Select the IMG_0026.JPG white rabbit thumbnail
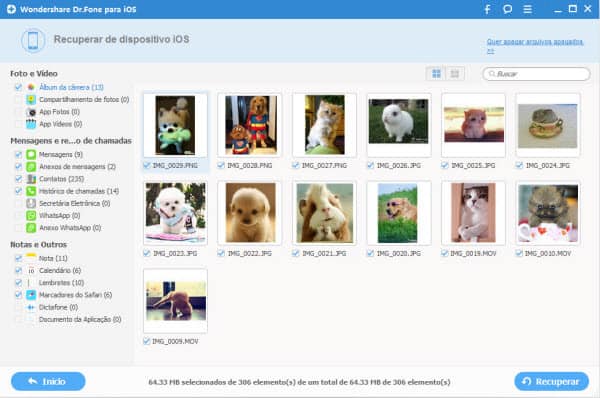The height and width of the screenshot is (398, 600). tap(399, 125)
